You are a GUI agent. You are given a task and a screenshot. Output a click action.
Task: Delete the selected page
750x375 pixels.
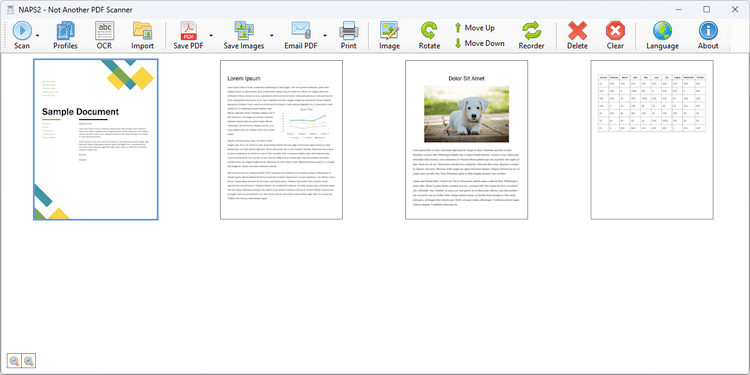tap(577, 36)
